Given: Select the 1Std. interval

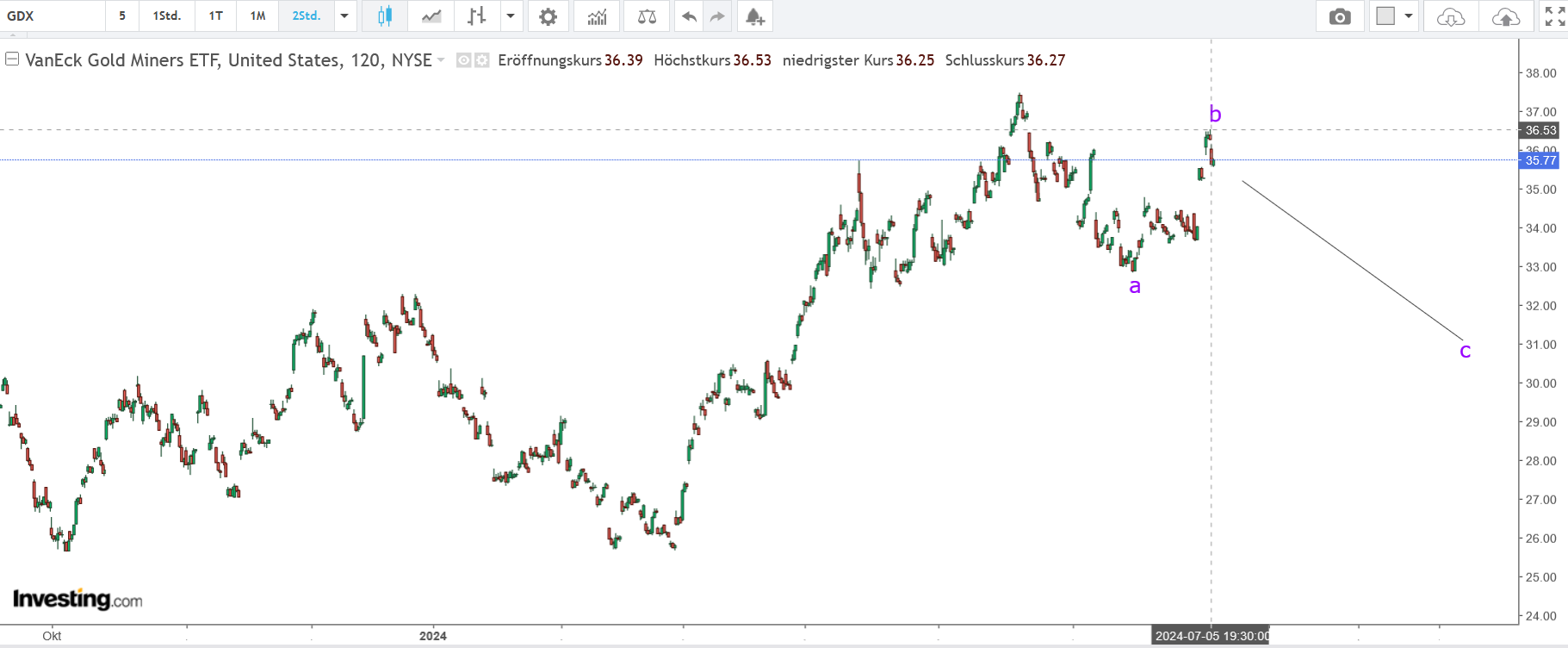Looking at the screenshot, I should click(167, 16).
